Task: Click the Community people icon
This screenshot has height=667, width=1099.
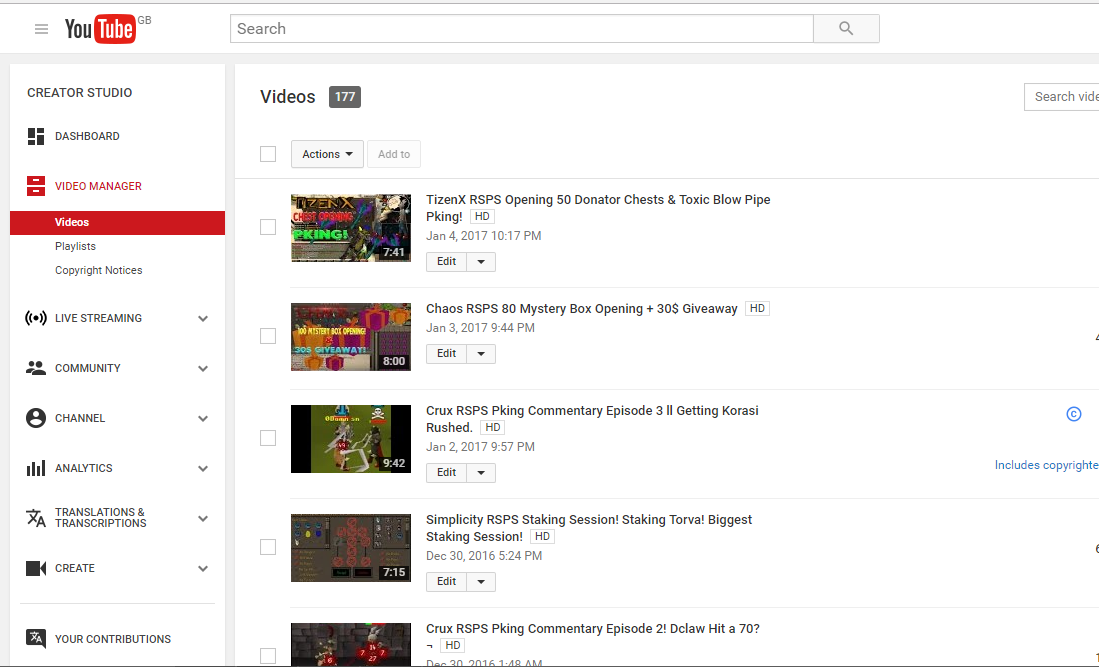Action: [x=36, y=368]
